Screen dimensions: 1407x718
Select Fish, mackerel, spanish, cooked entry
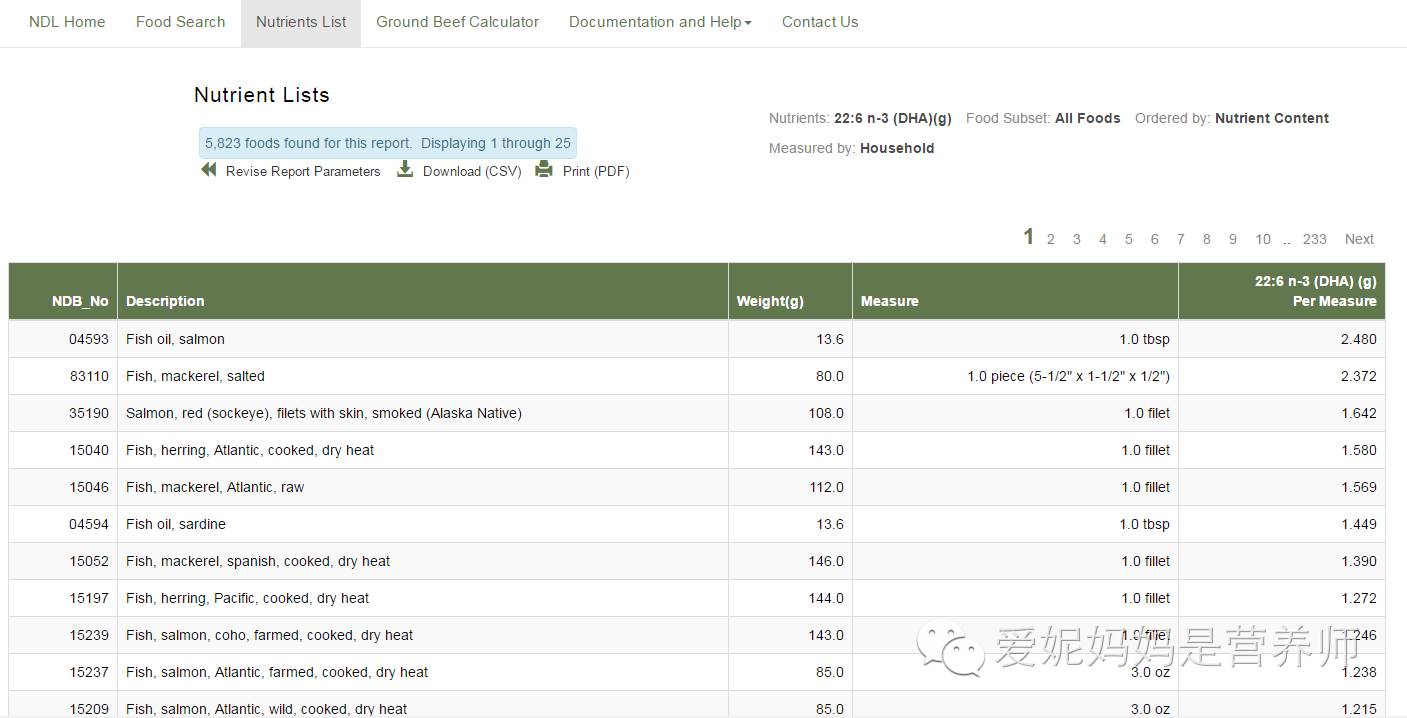[258, 561]
